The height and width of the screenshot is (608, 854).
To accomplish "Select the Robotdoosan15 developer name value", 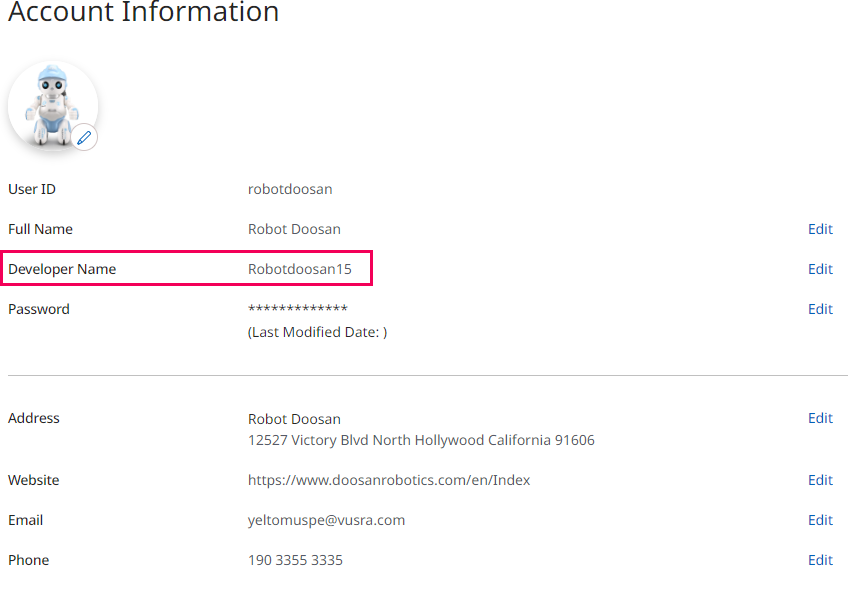I will [x=300, y=269].
